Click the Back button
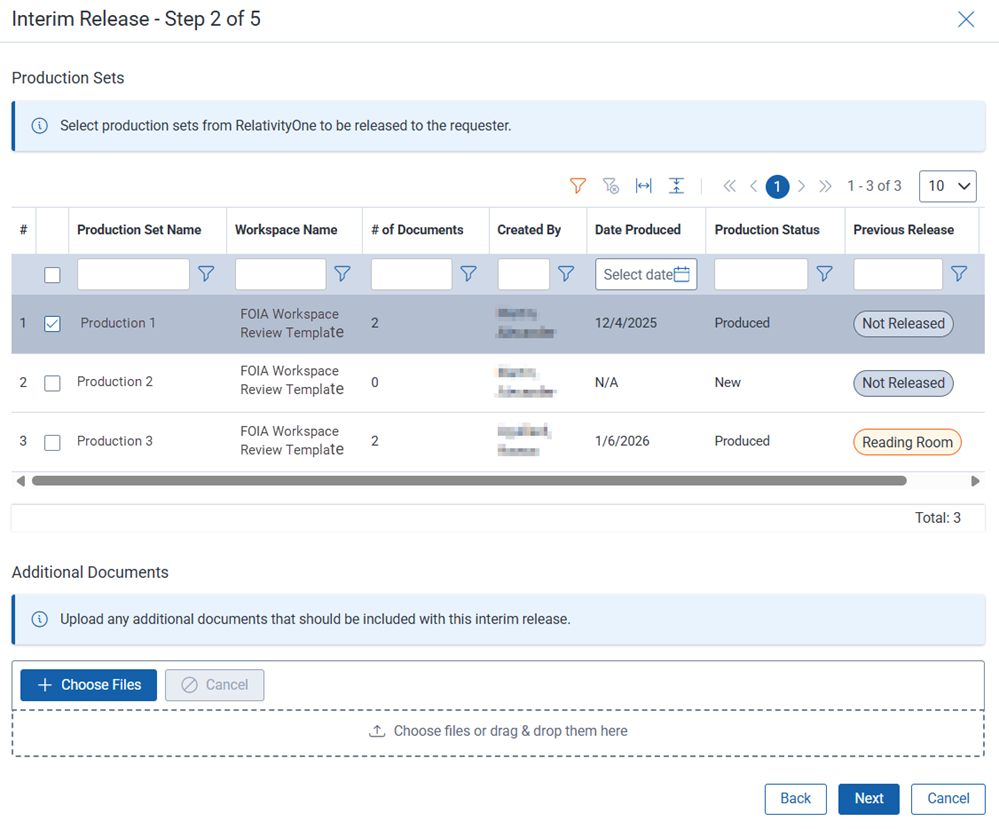This screenshot has height=829, width=999. 796,798
